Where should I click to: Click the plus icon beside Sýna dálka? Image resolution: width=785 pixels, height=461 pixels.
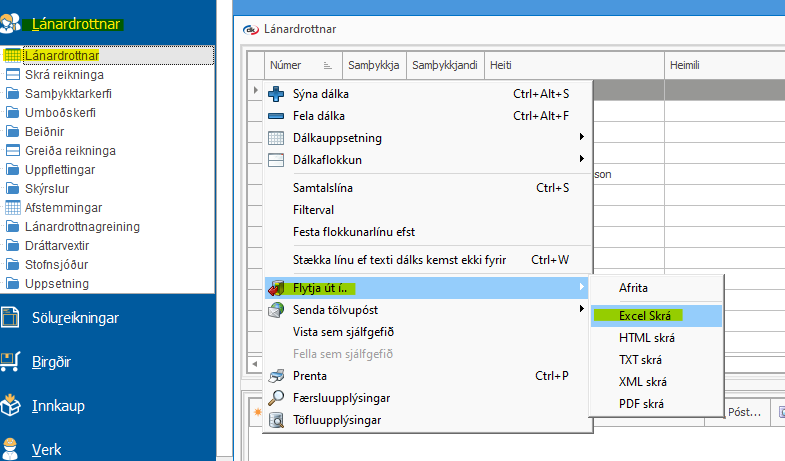278,94
